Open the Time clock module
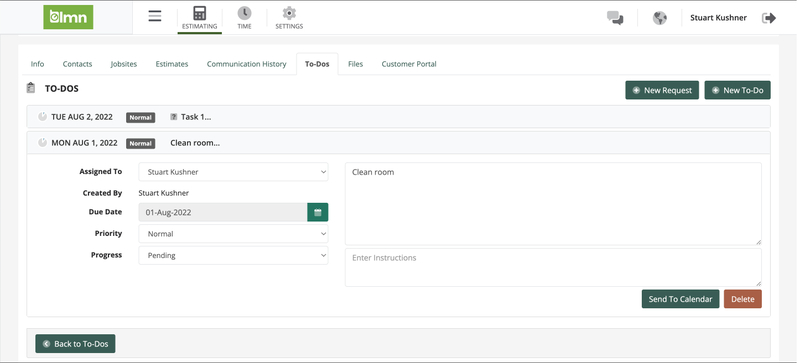Image resolution: width=800 pixels, height=363 pixels. tap(244, 18)
